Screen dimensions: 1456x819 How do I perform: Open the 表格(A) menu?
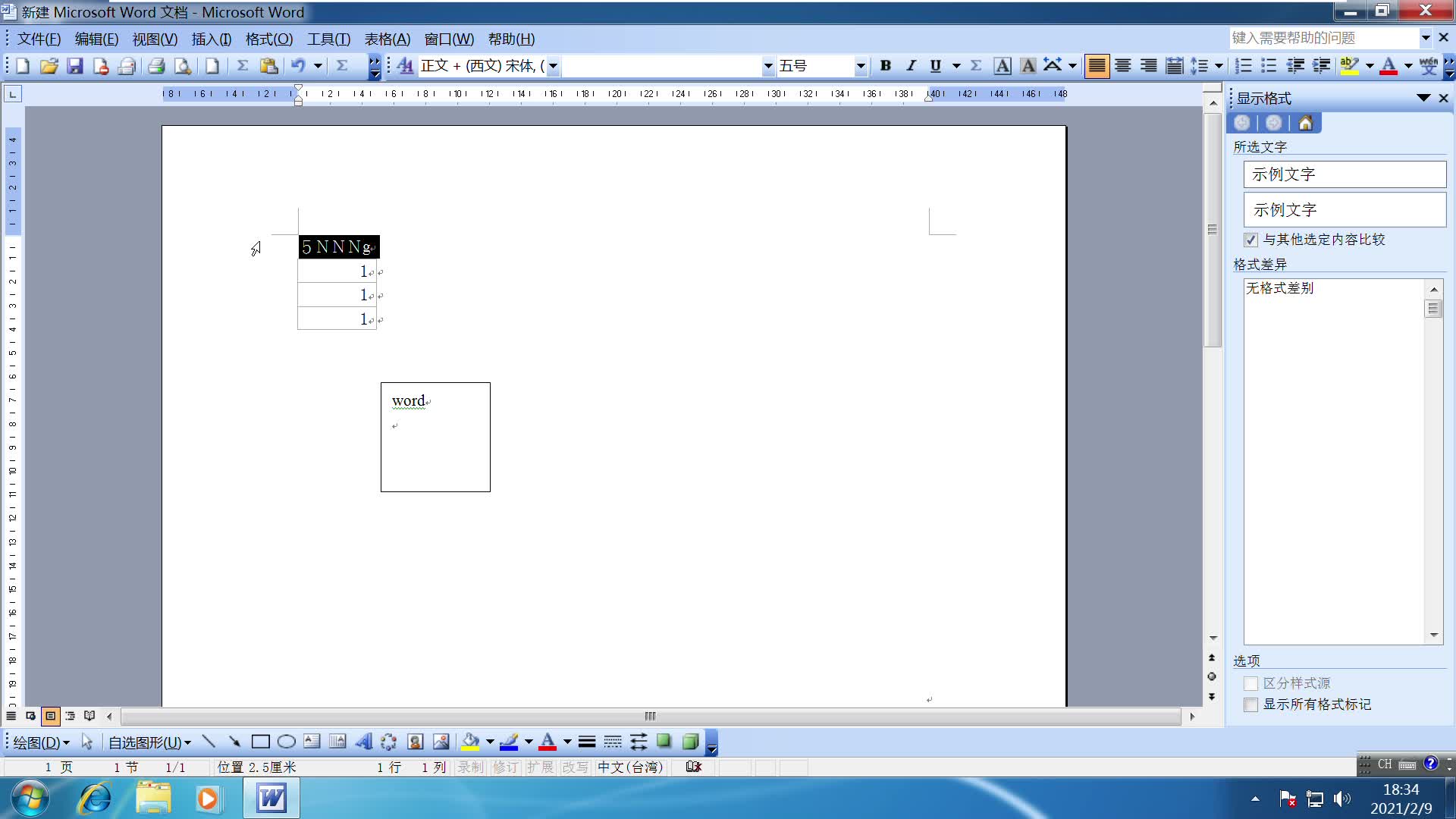point(387,39)
